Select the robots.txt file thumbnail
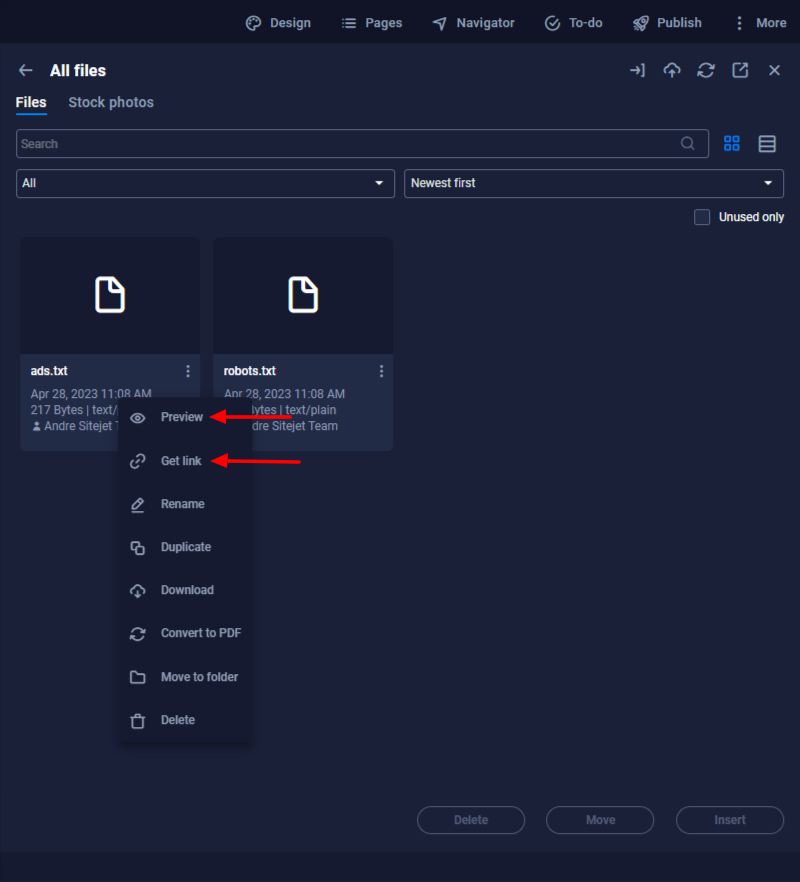Screen dimensions: 800x882 [x=303, y=295]
